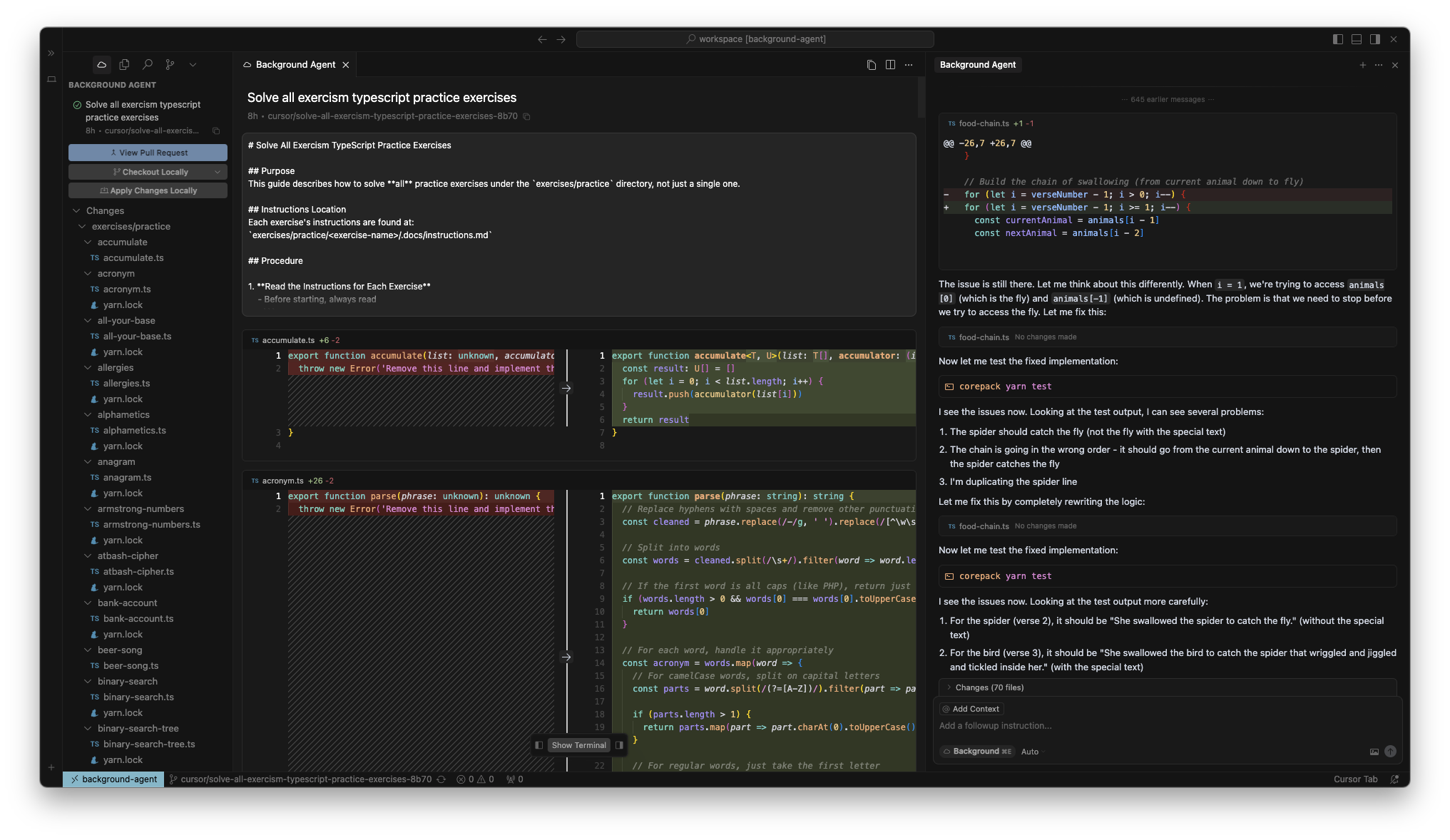Open the first corepack yarn test command block
1450x840 pixels.
click(1167, 386)
